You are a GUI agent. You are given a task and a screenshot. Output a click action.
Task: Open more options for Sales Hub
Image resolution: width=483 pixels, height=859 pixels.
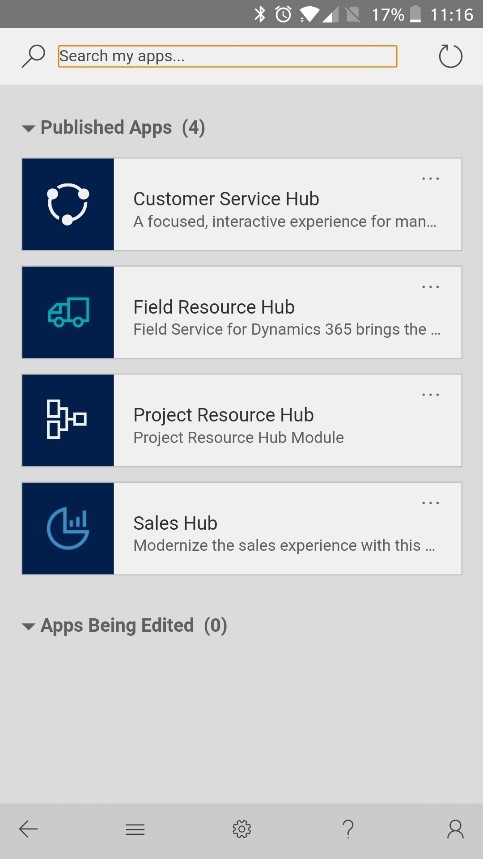430,502
